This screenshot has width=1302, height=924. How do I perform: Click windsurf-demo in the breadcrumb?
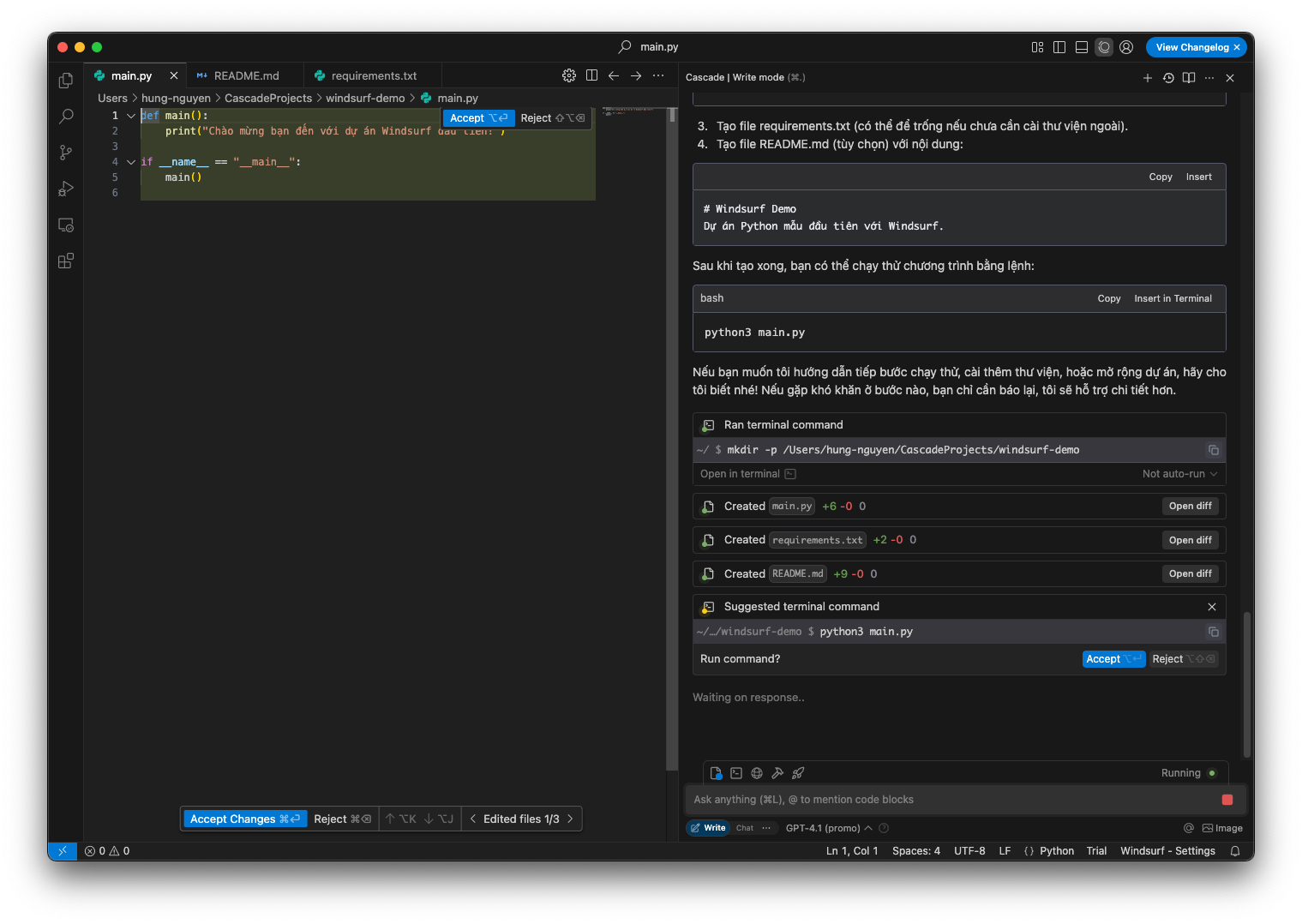click(365, 99)
